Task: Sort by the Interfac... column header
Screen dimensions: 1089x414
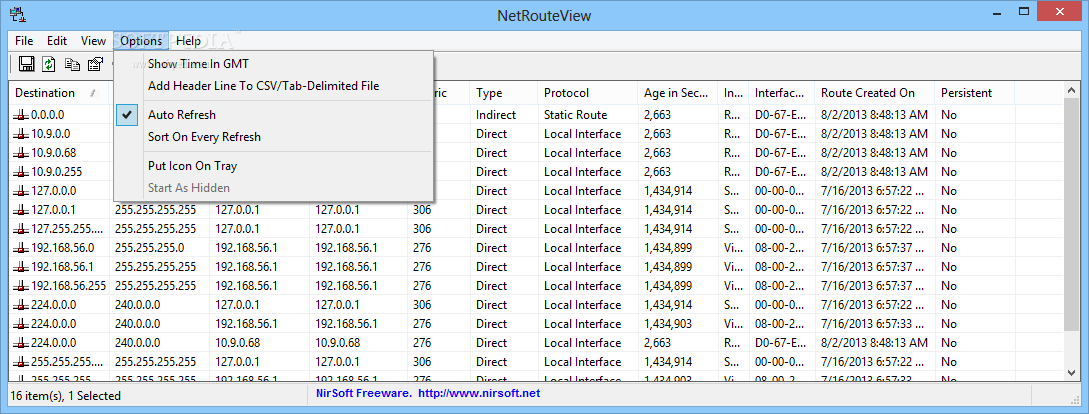Action: [x=782, y=93]
